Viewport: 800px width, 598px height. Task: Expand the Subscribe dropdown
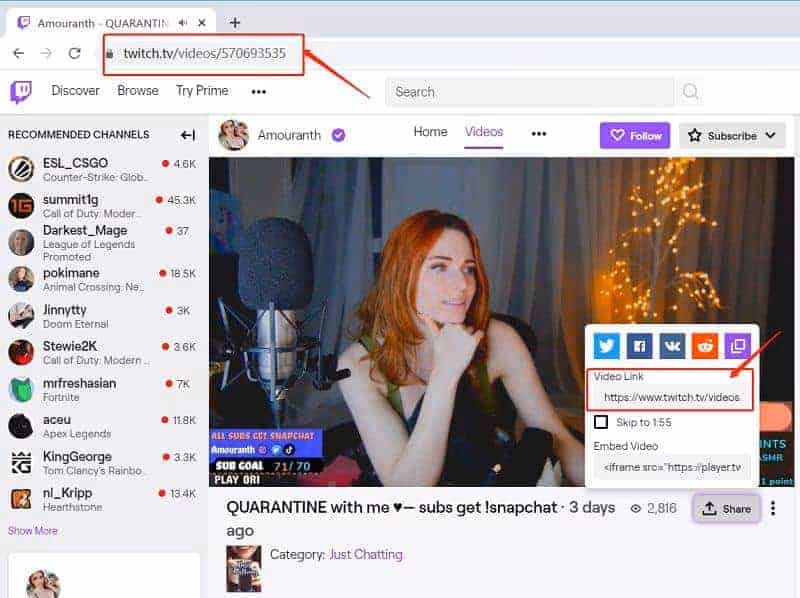point(770,135)
